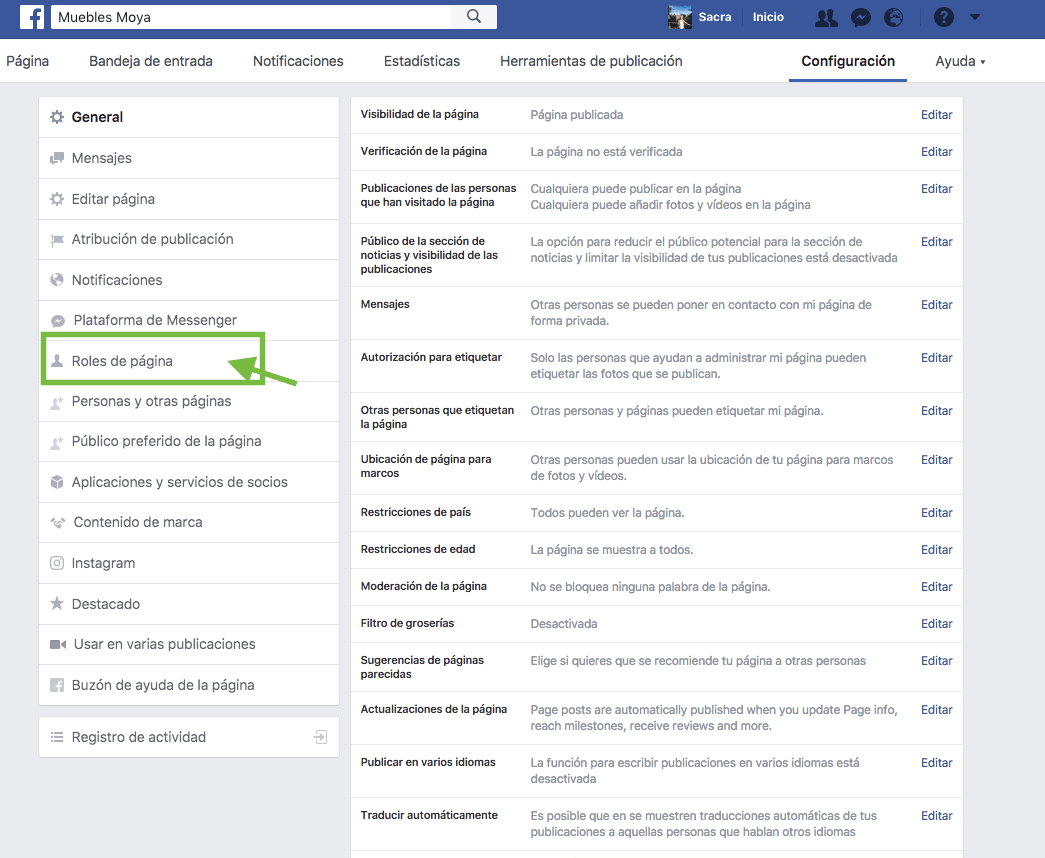Viewport: 1045px width, 858px height.
Task: Select Registro de actividad in the sidebar
Action: click(140, 735)
